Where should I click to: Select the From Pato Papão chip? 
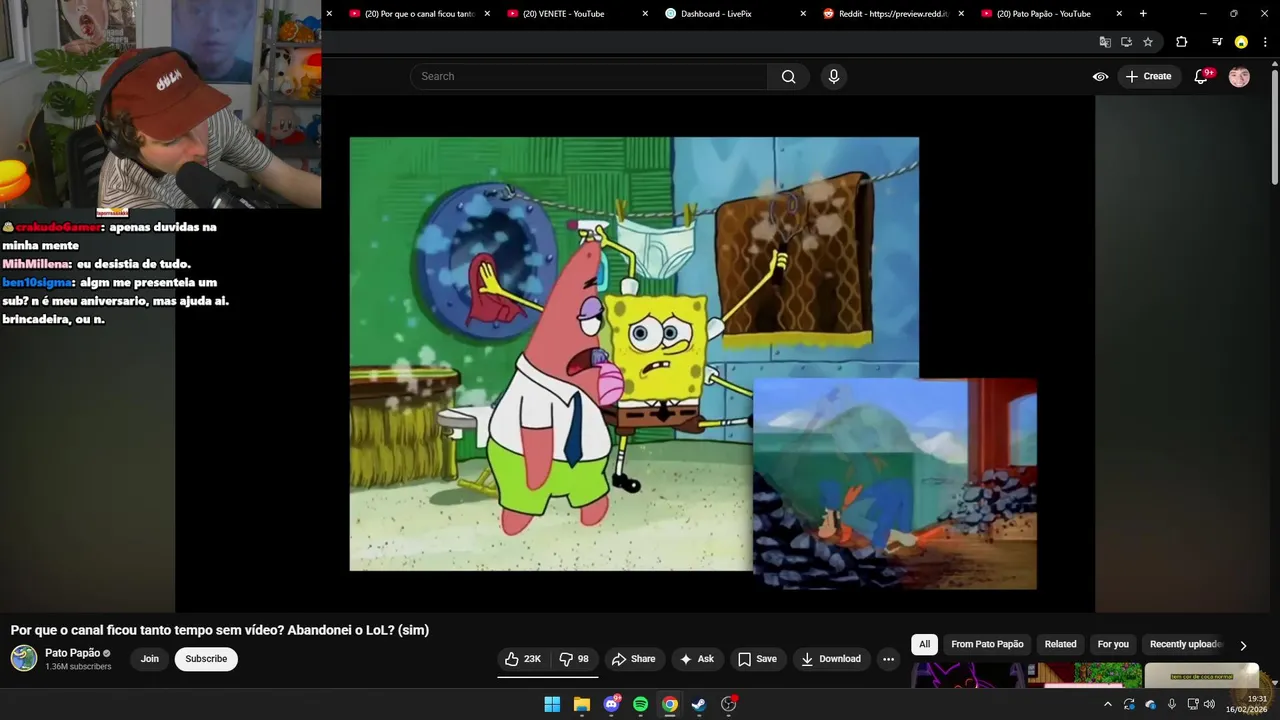tap(987, 645)
